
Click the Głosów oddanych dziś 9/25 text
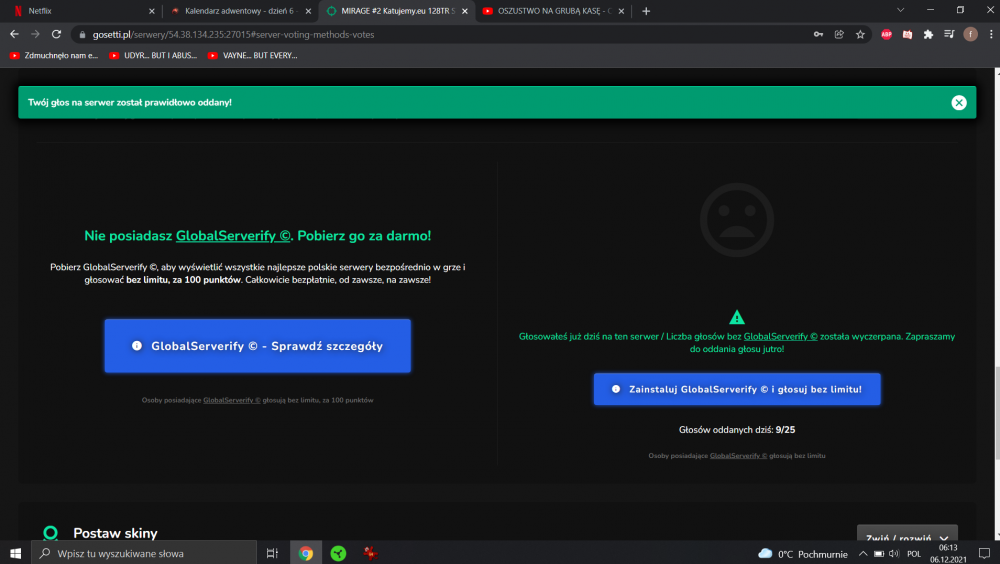737,429
